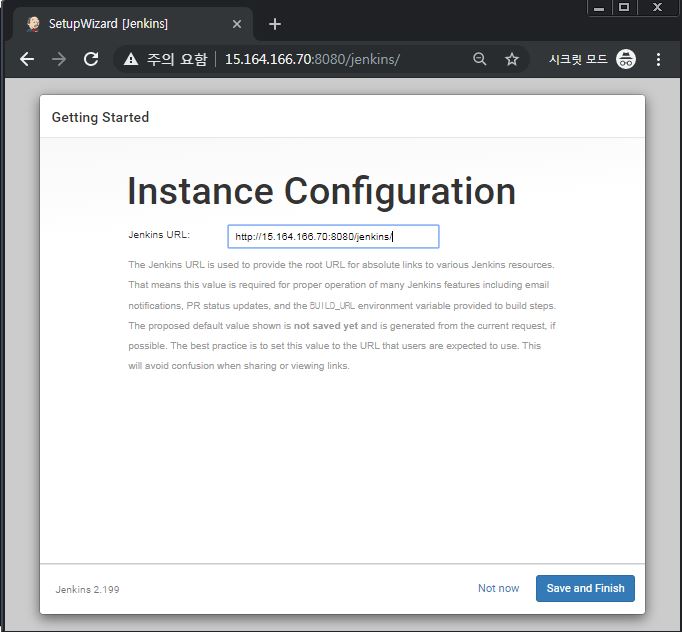Click Save and Finish button
The image size is (682, 632).
tap(585, 588)
